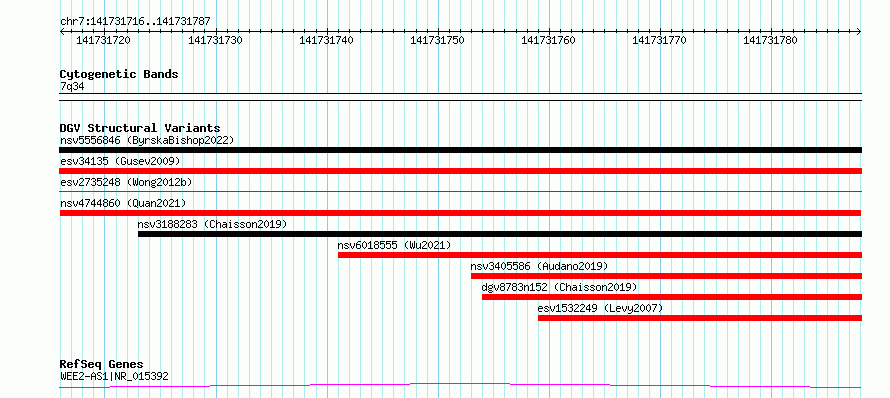Click the nsv5556846 (ByrskaBishop2022) variant label
The image size is (890, 398).
click(x=147, y=140)
